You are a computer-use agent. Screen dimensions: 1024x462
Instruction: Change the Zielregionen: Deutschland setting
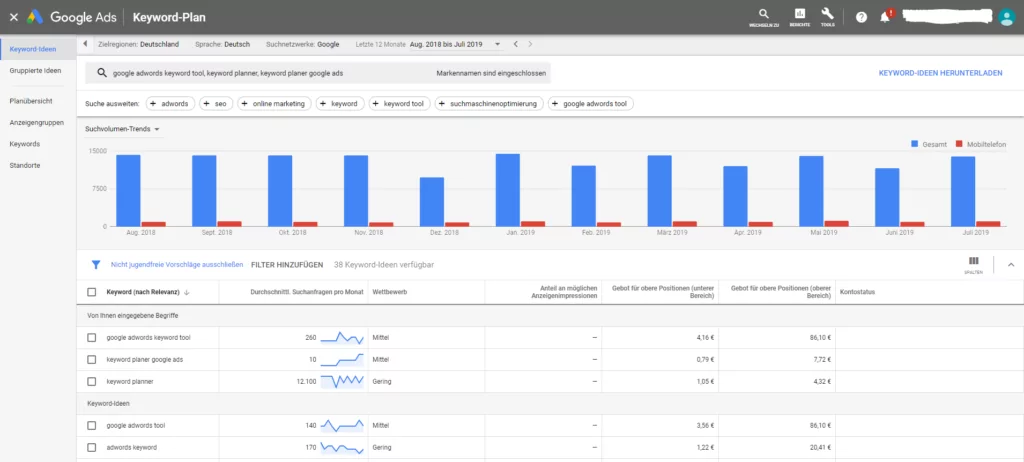pos(138,44)
